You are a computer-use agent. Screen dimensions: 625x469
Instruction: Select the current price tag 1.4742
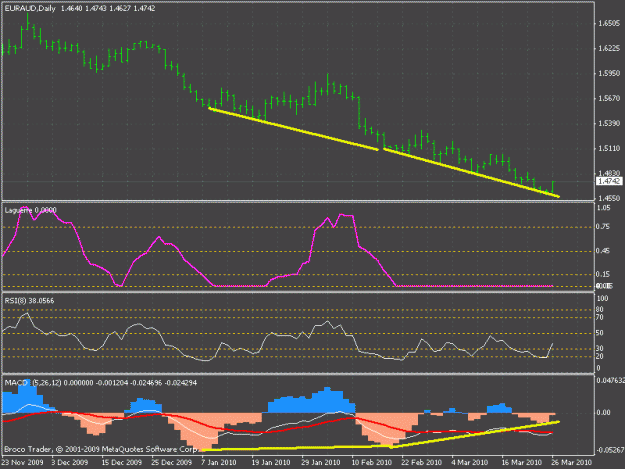coord(609,182)
